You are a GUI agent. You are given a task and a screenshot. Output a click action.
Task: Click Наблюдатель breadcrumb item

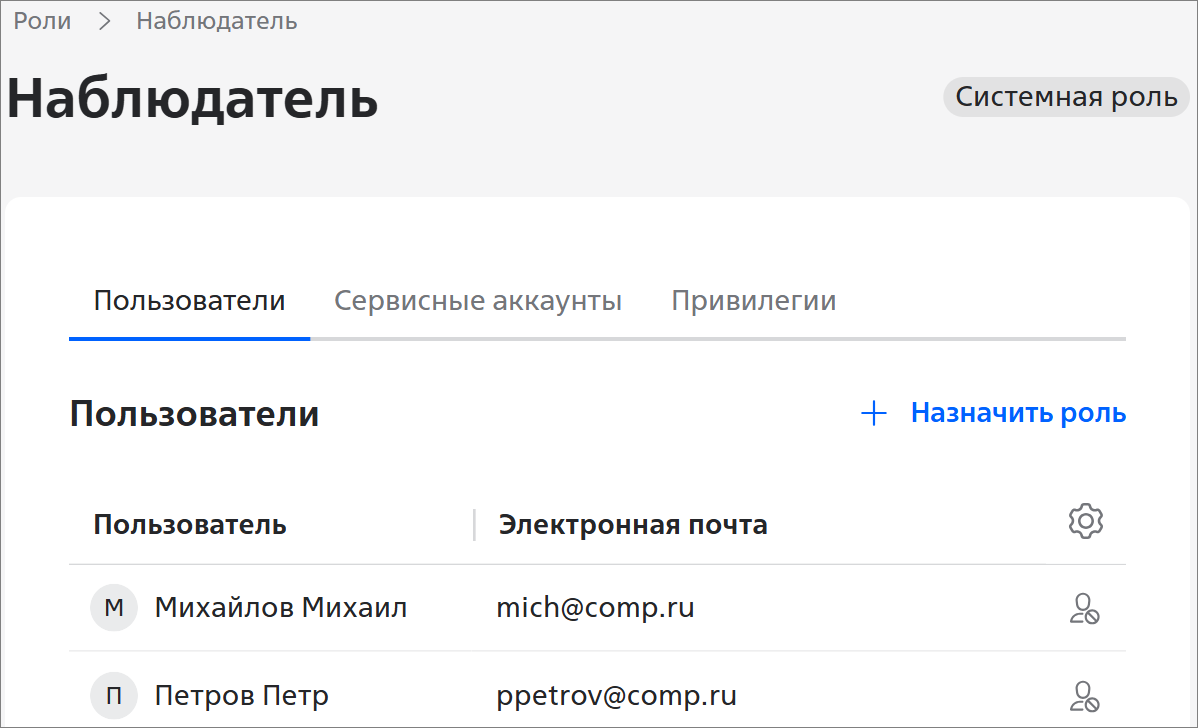(x=217, y=21)
